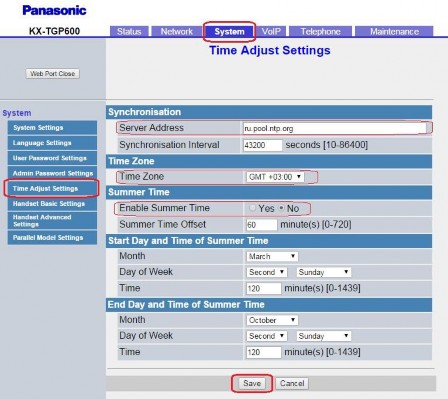Open the Network tab
The width and height of the screenshot is (448, 399).
point(177,31)
